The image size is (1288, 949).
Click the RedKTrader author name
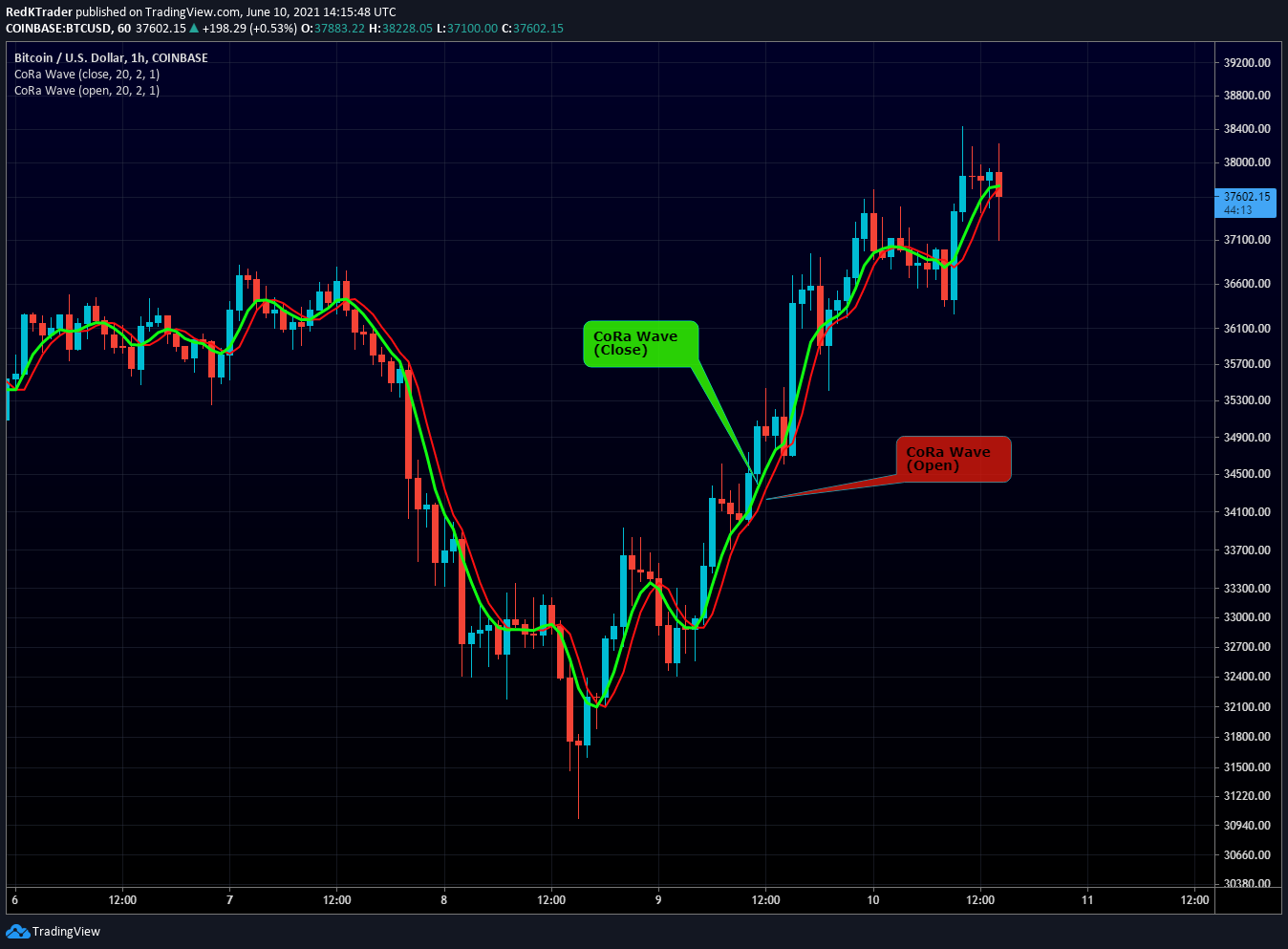click(x=39, y=12)
